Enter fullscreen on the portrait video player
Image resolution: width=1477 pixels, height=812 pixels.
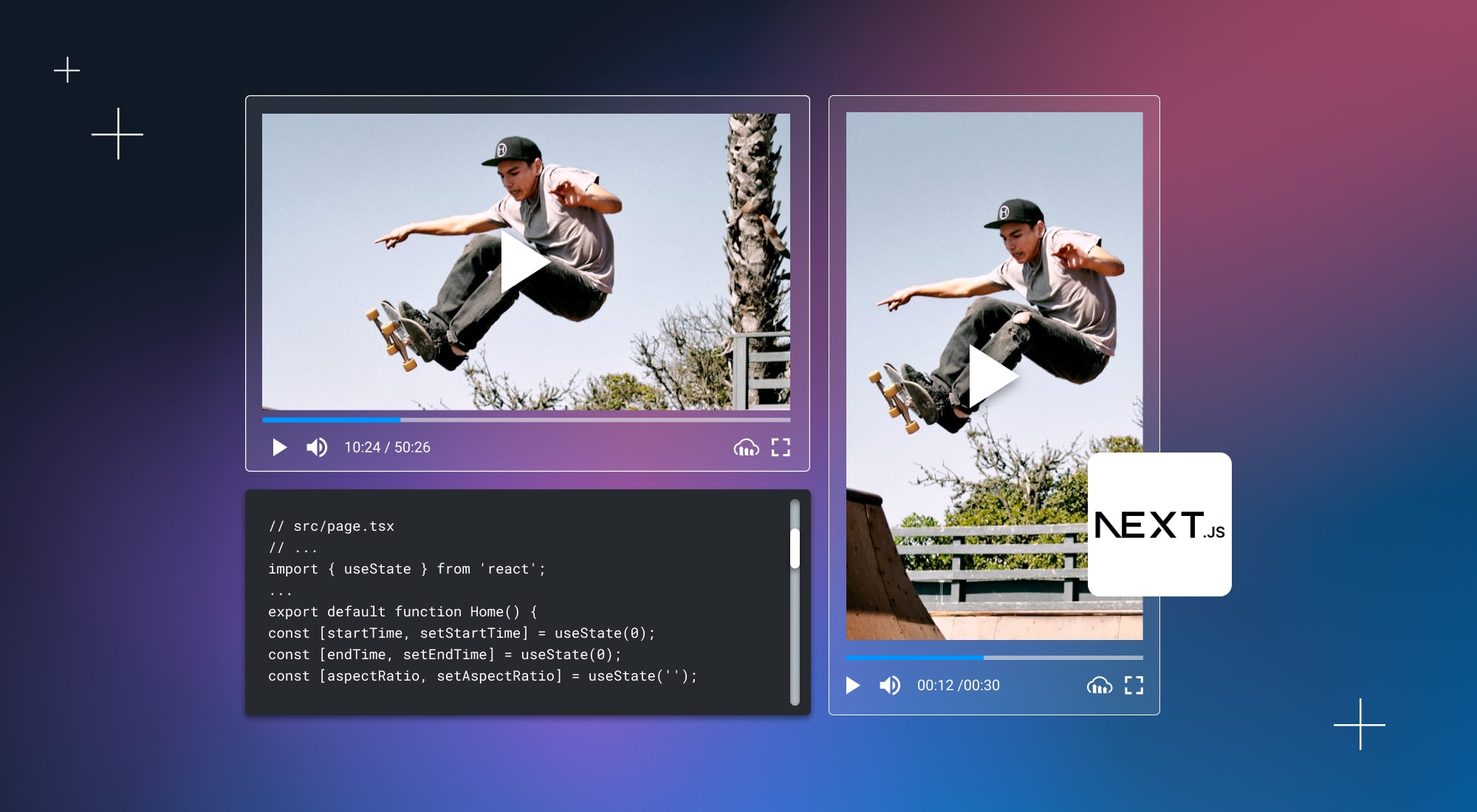pyautogui.click(x=1134, y=686)
